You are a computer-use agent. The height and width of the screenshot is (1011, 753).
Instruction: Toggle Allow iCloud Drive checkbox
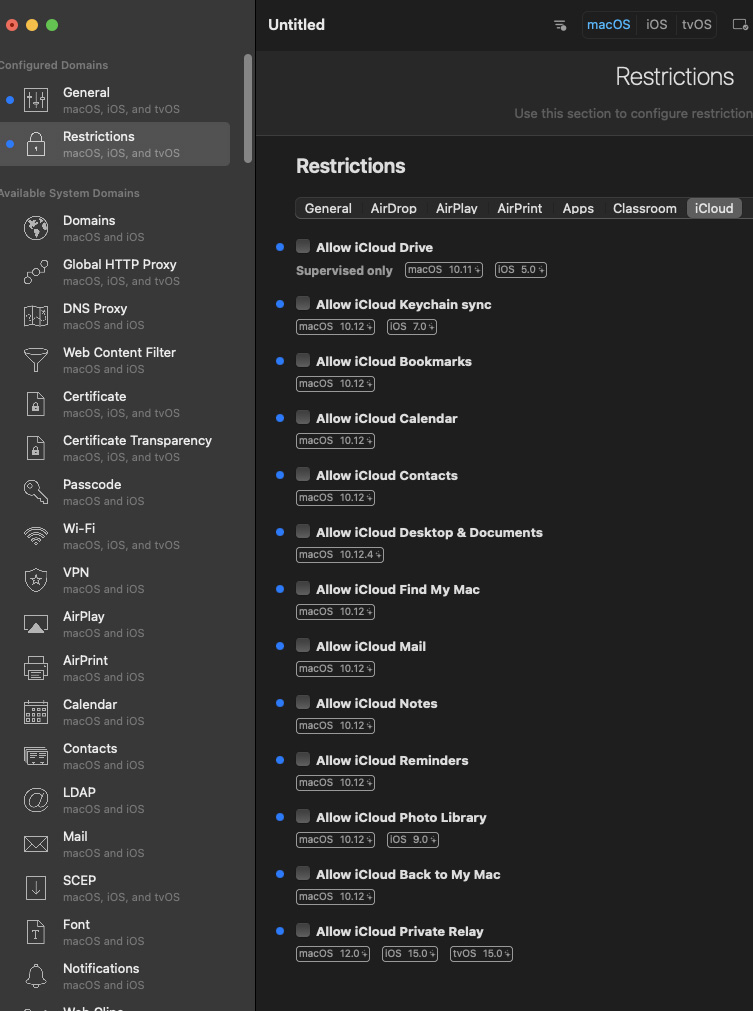(303, 246)
